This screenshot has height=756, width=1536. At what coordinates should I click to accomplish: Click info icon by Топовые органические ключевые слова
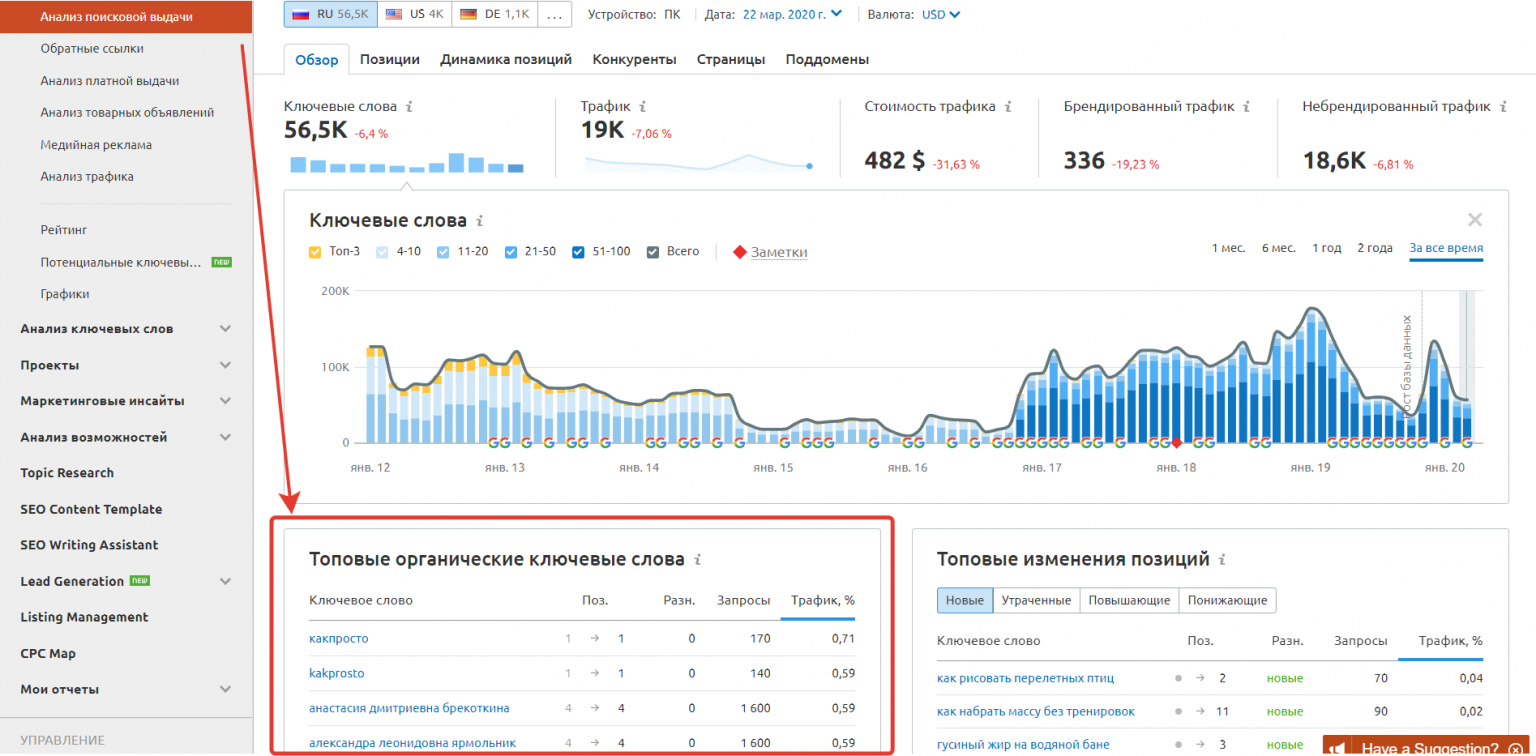698,560
